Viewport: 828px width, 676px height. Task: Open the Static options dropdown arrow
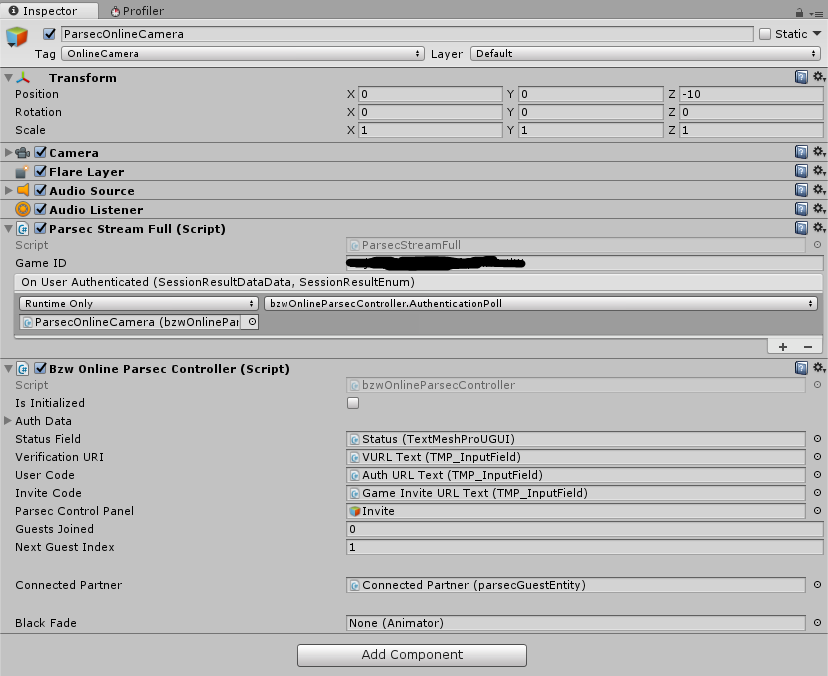817,34
